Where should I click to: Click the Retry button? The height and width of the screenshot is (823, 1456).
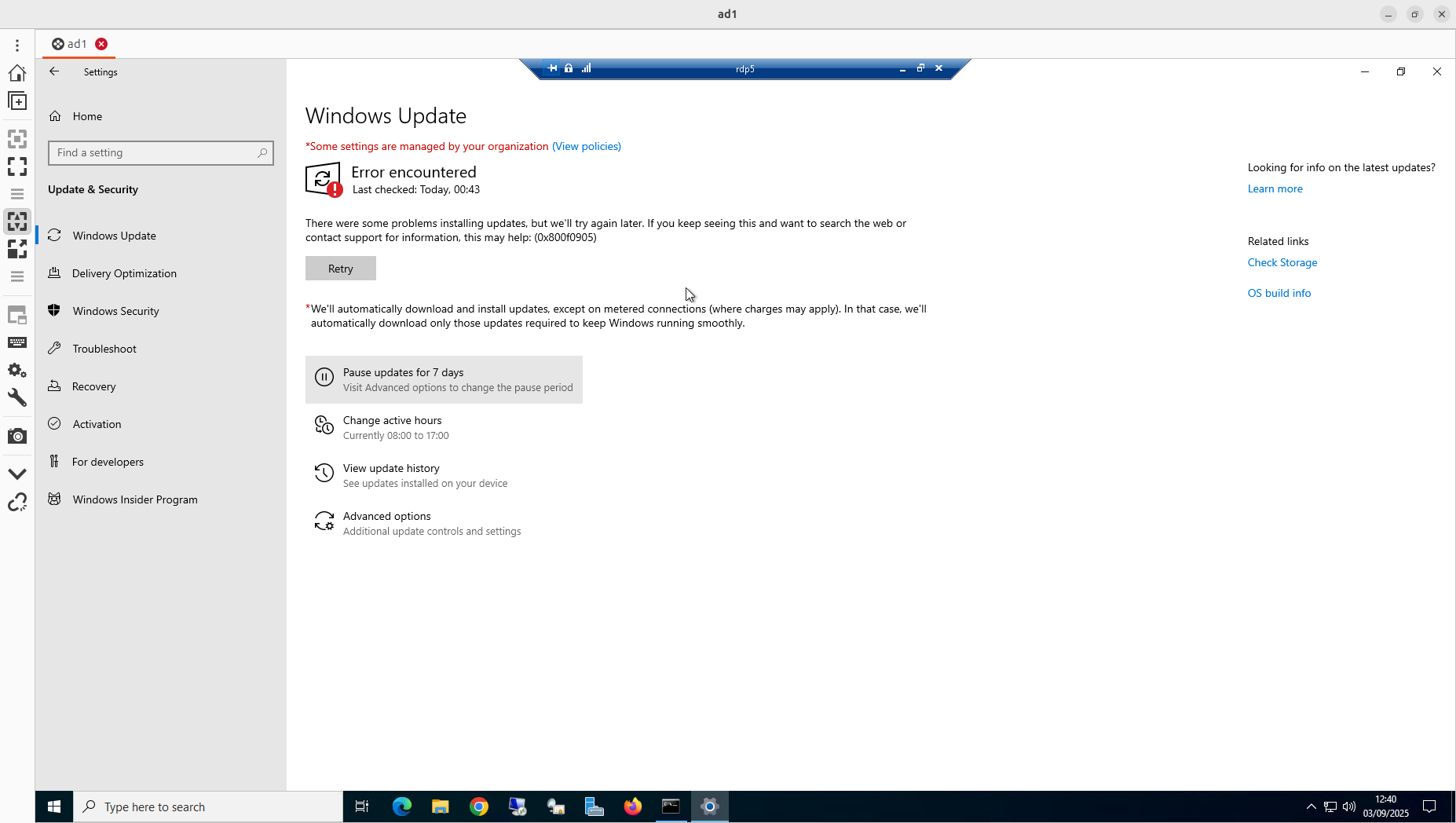coord(340,269)
